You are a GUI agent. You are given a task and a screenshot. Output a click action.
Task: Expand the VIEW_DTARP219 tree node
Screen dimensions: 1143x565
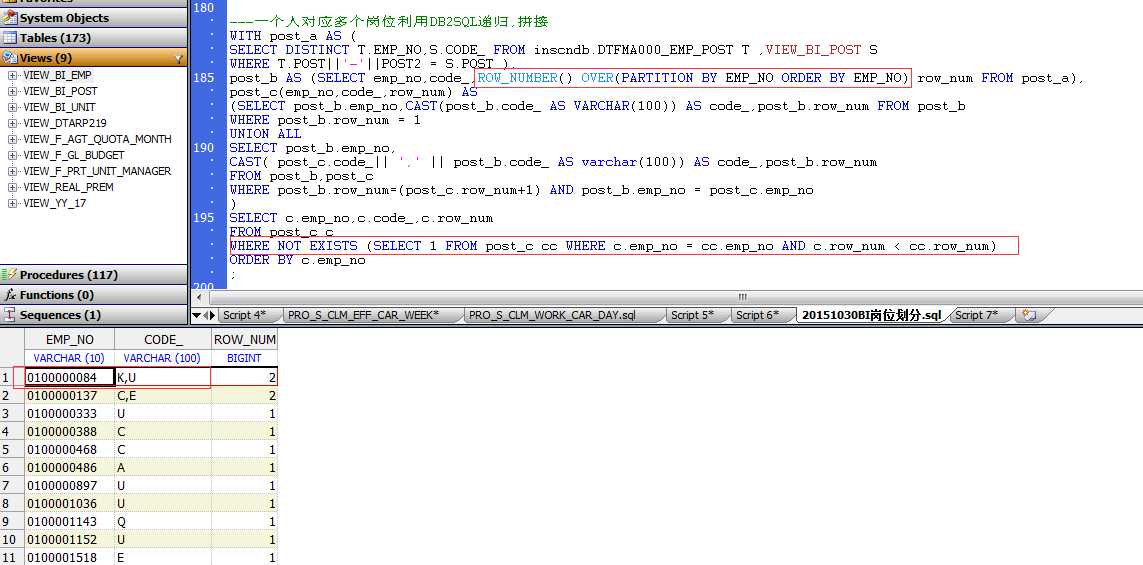[12, 123]
